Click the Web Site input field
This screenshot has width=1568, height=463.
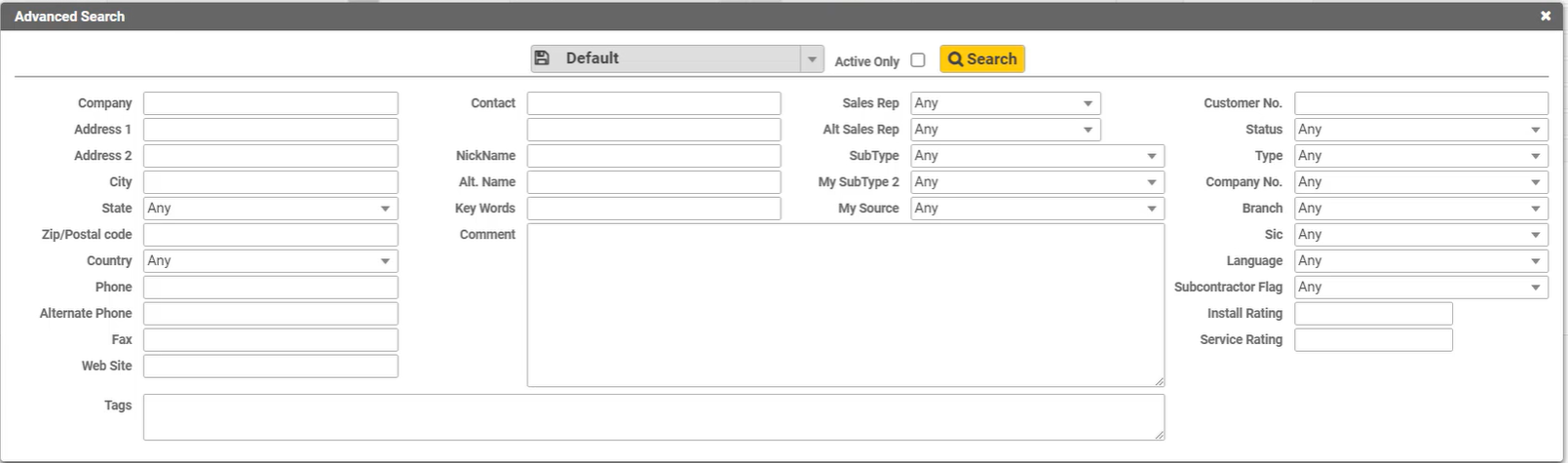point(270,367)
